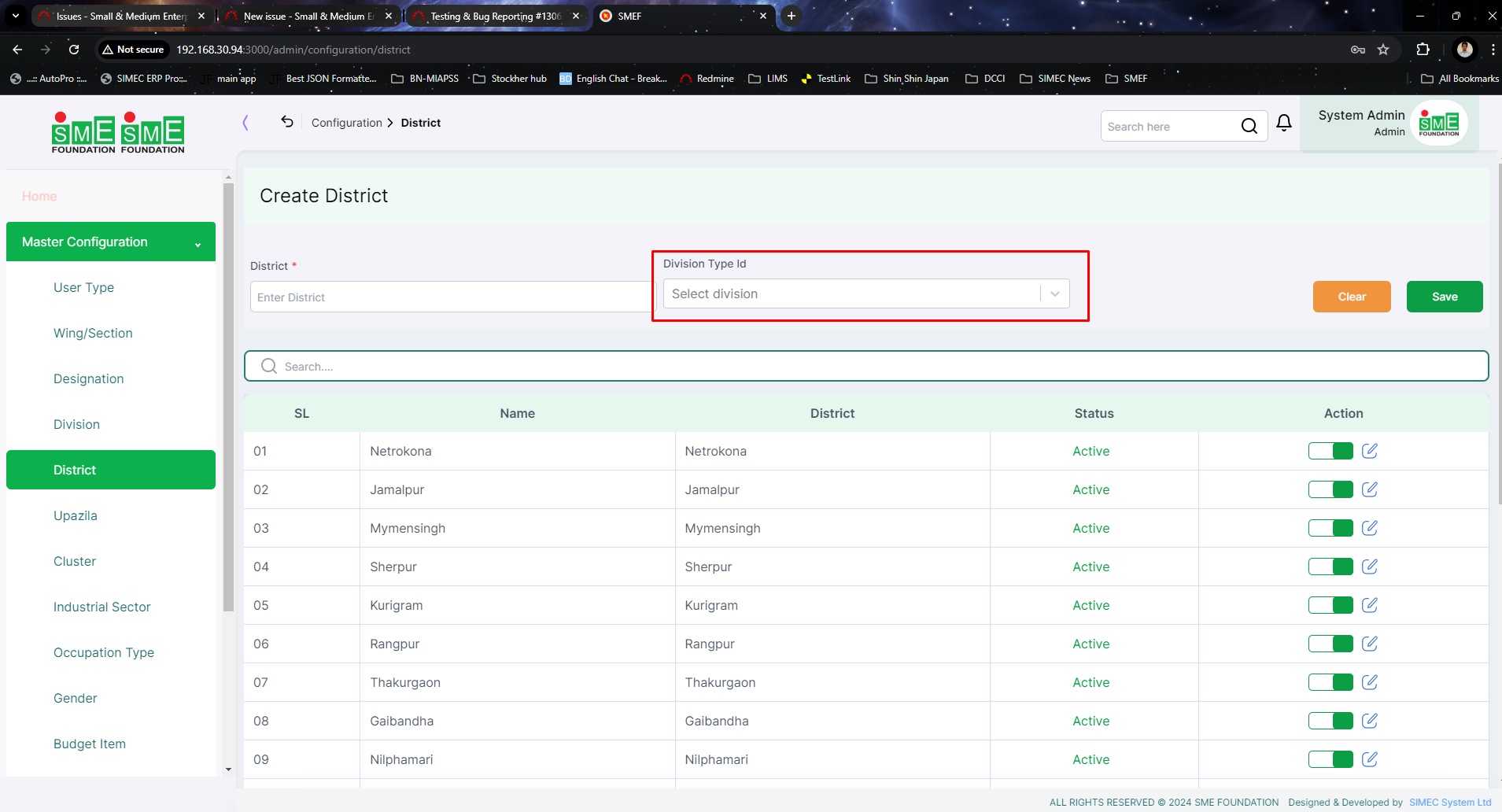Screen dimensions: 1502x812
Task: Open the Redmine bookmark
Action: tap(707, 79)
